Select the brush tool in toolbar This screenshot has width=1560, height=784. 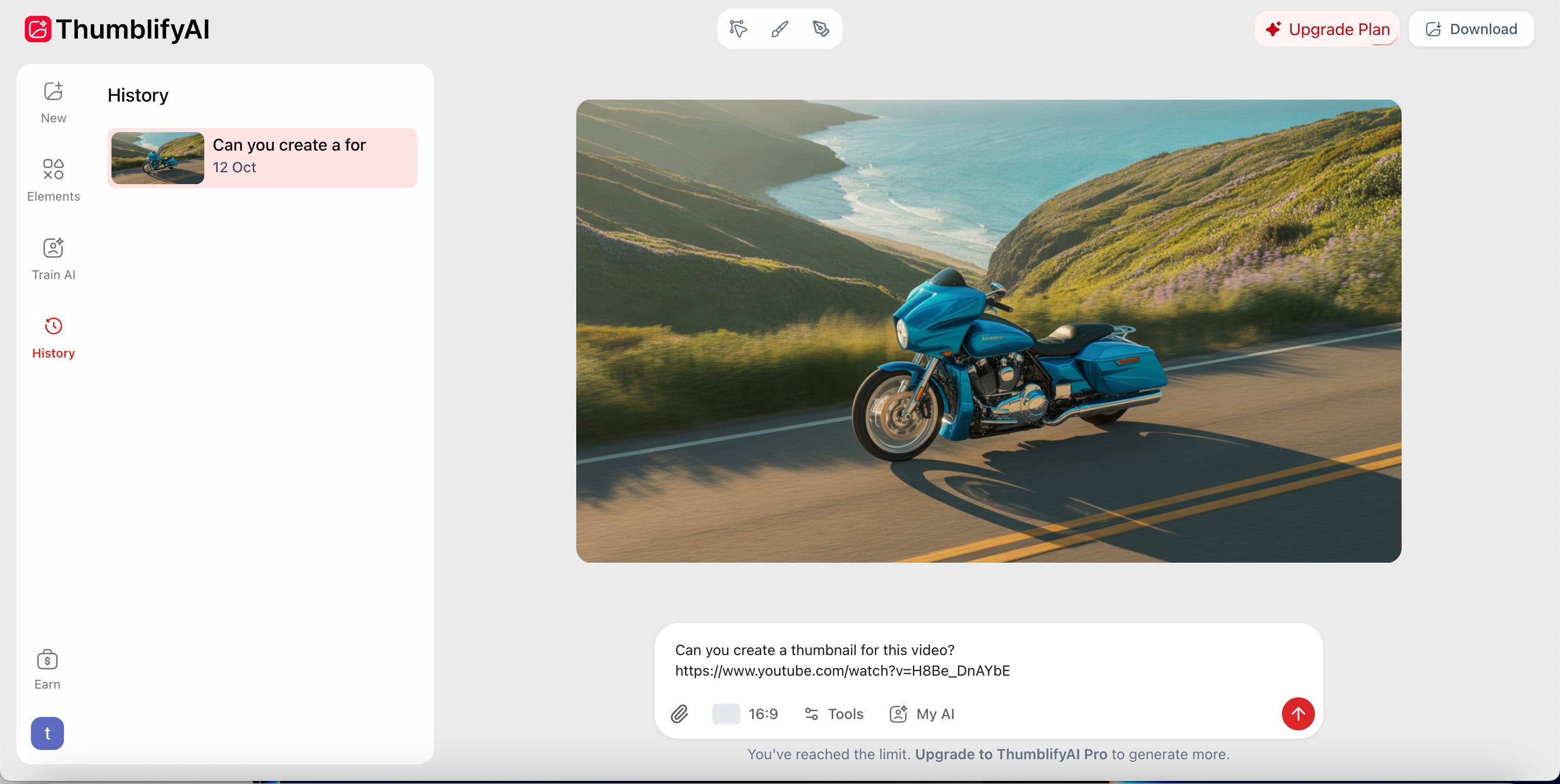(x=780, y=28)
